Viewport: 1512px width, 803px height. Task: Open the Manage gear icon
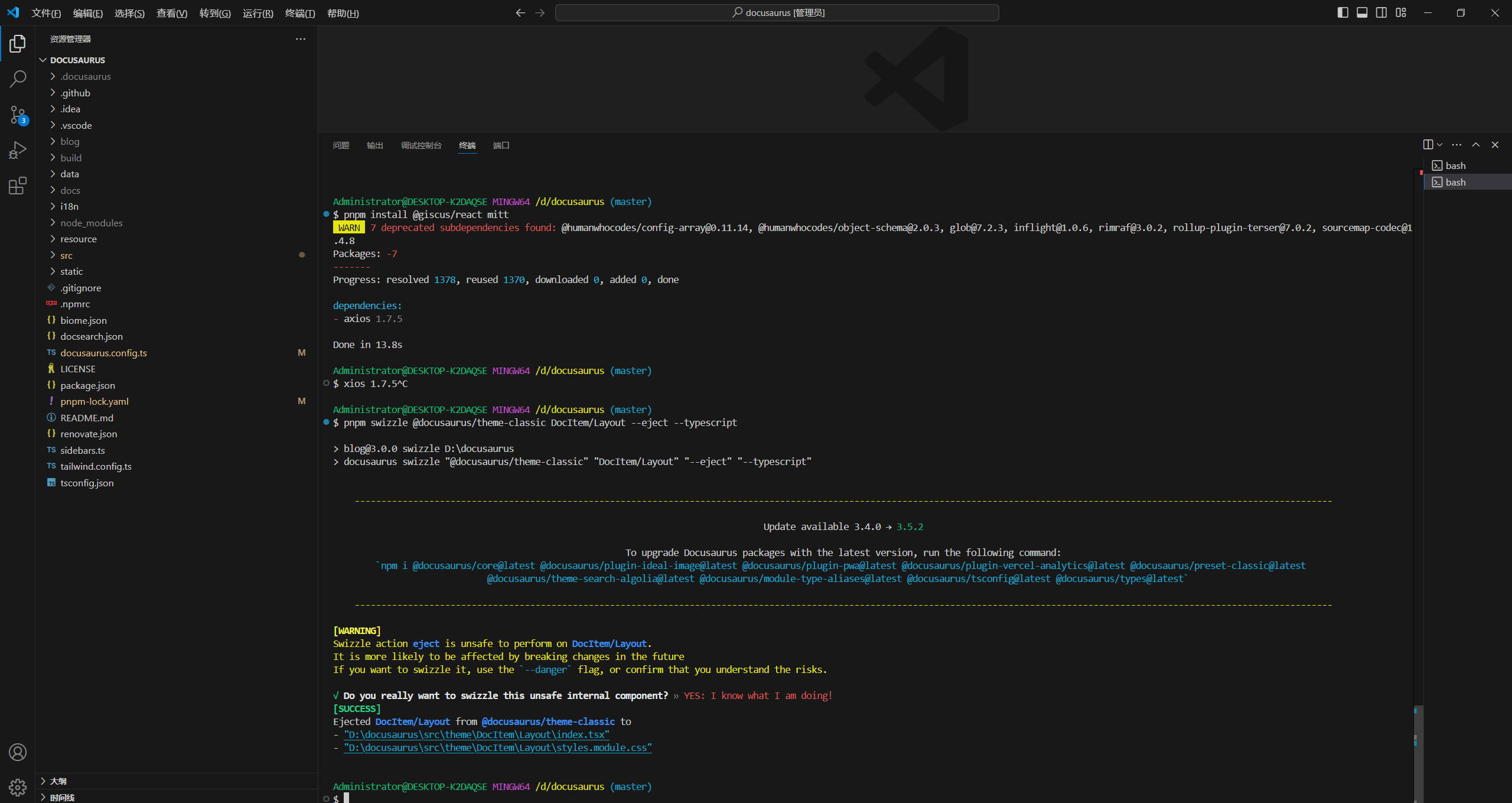[18, 787]
